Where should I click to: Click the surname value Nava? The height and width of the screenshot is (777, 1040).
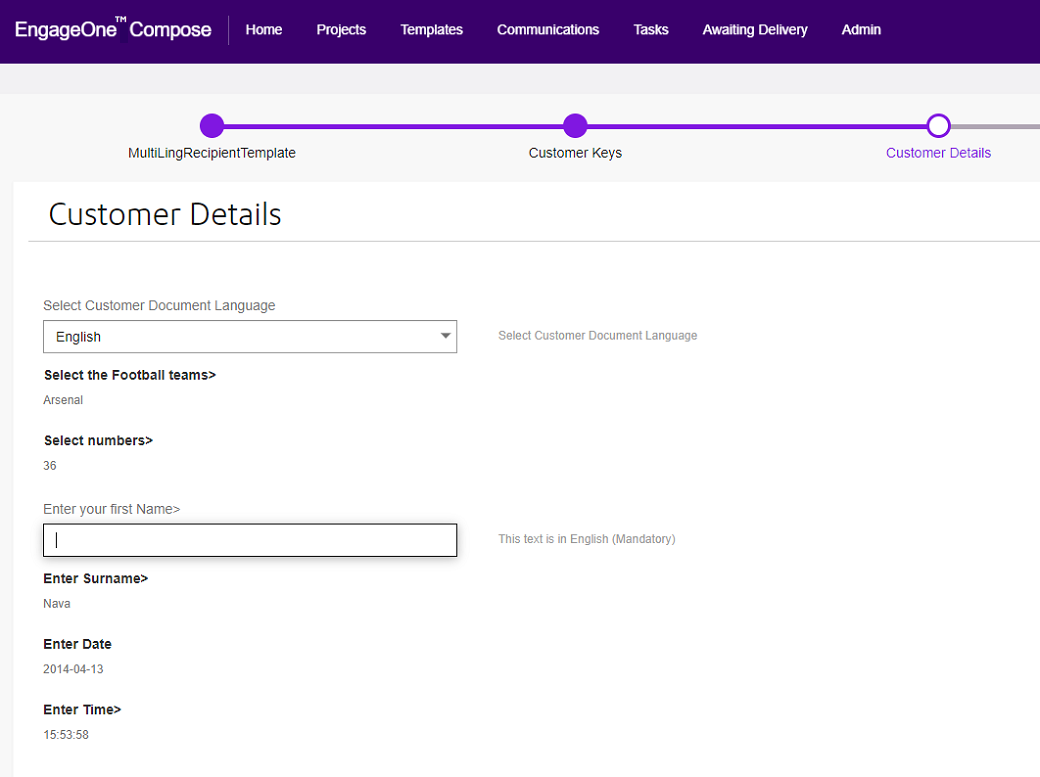pyautogui.click(x=56, y=604)
